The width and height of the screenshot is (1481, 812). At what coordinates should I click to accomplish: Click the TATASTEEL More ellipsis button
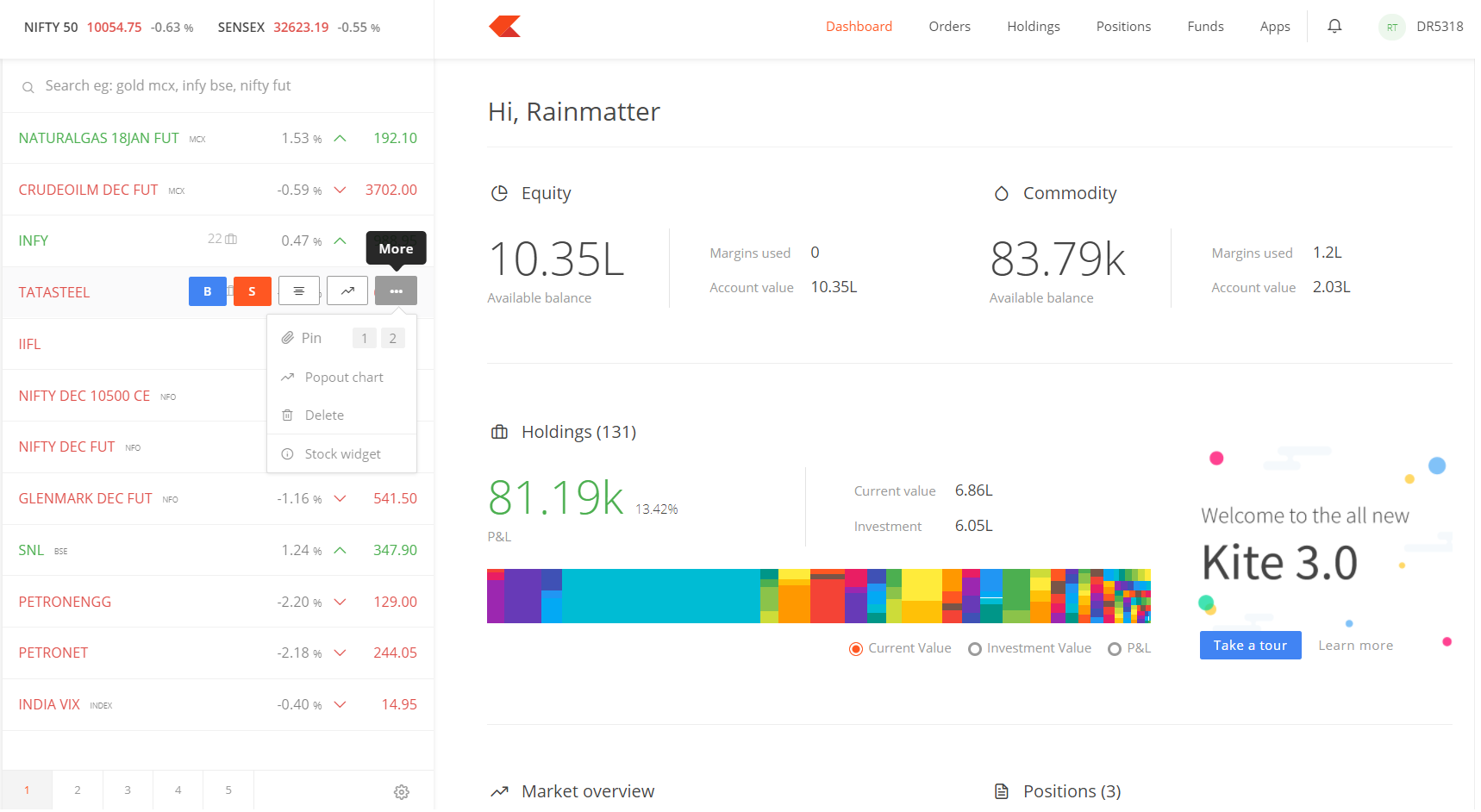(x=397, y=292)
